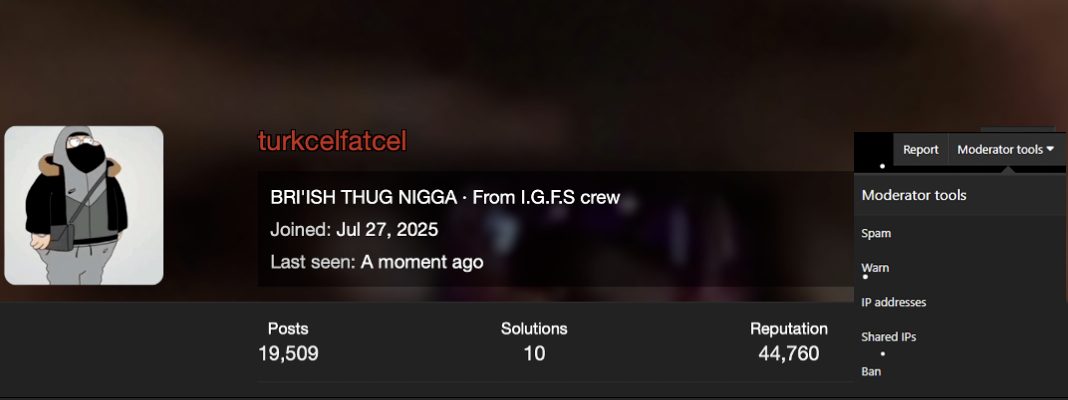
Task: Collapse the Moderator tools dropdown button
Action: (x=1005, y=150)
